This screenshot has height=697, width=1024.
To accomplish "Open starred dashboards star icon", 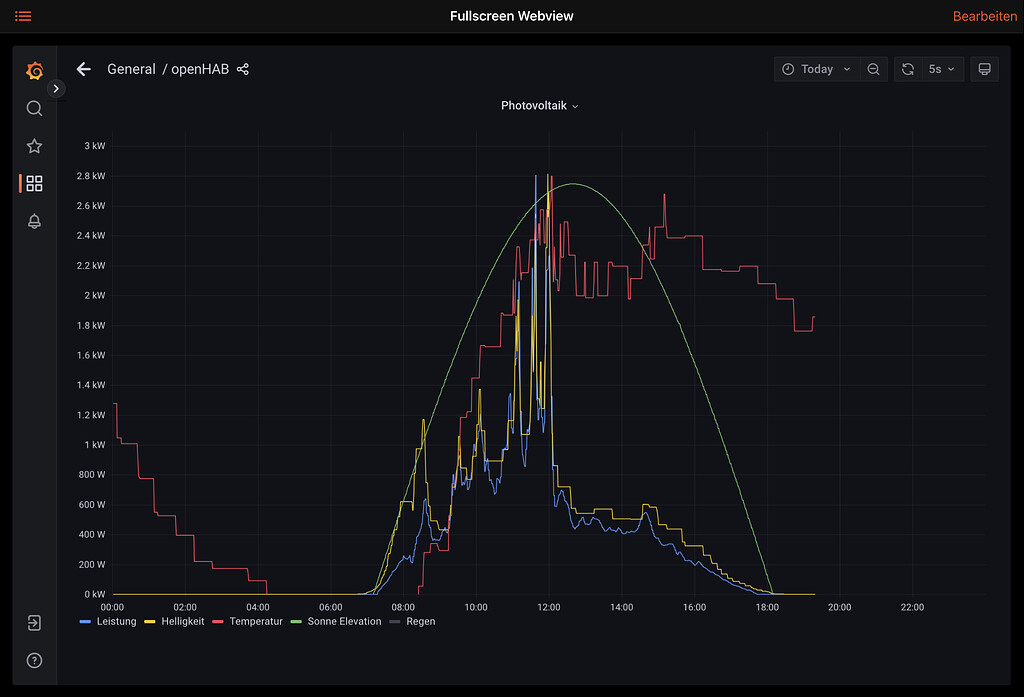I will tap(34, 146).
